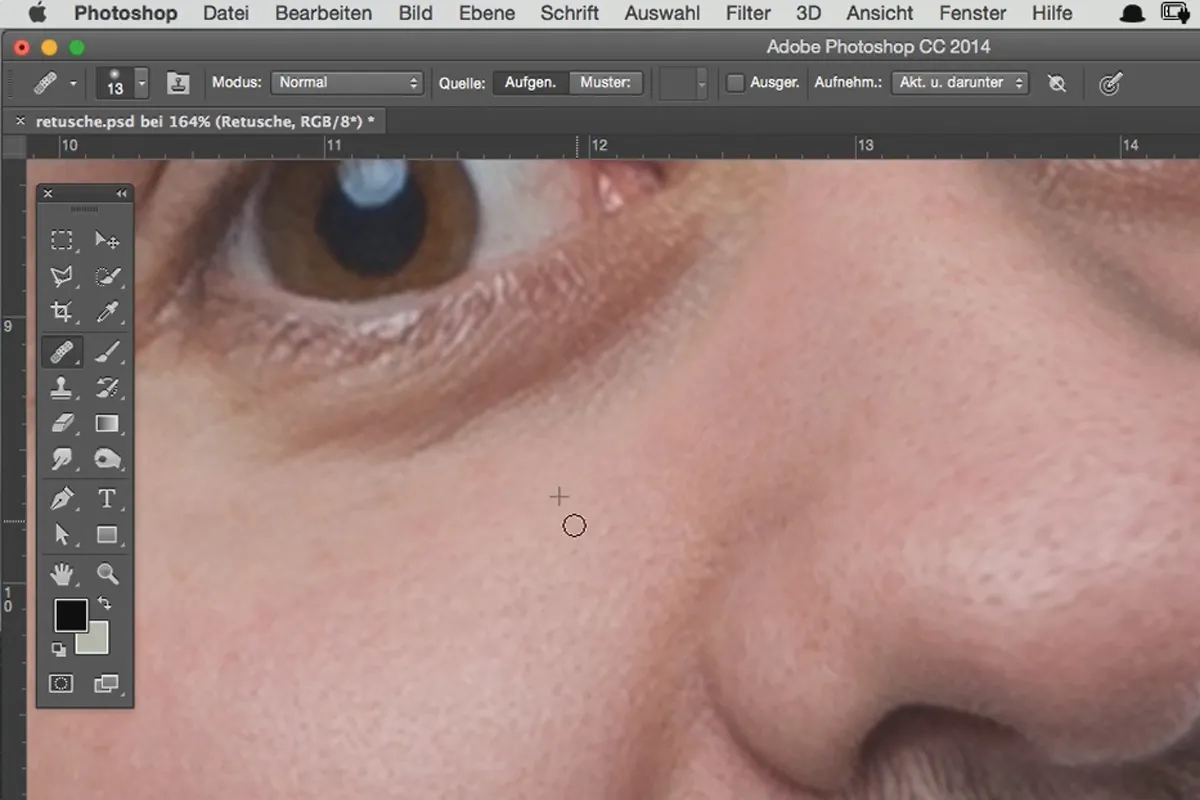Image resolution: width=1200 pixels, height=800 pixels.
Task: Reset to default foreground and background colors
Action: (59, 649)
